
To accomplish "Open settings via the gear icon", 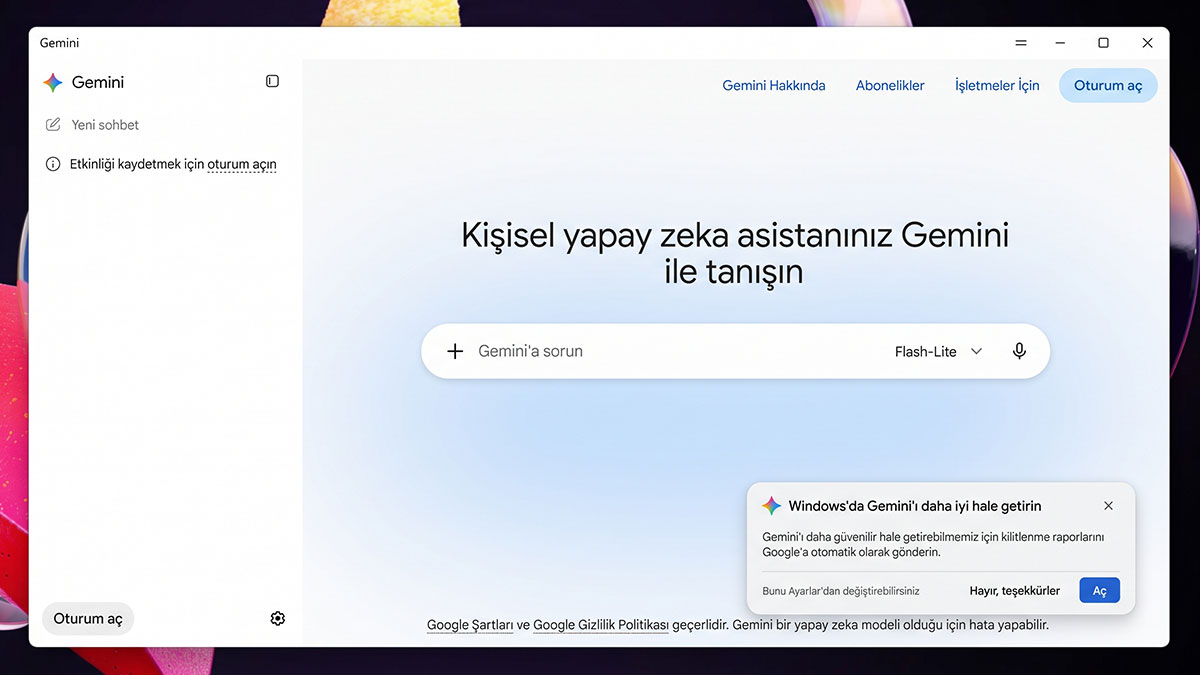I will [278, 619].
